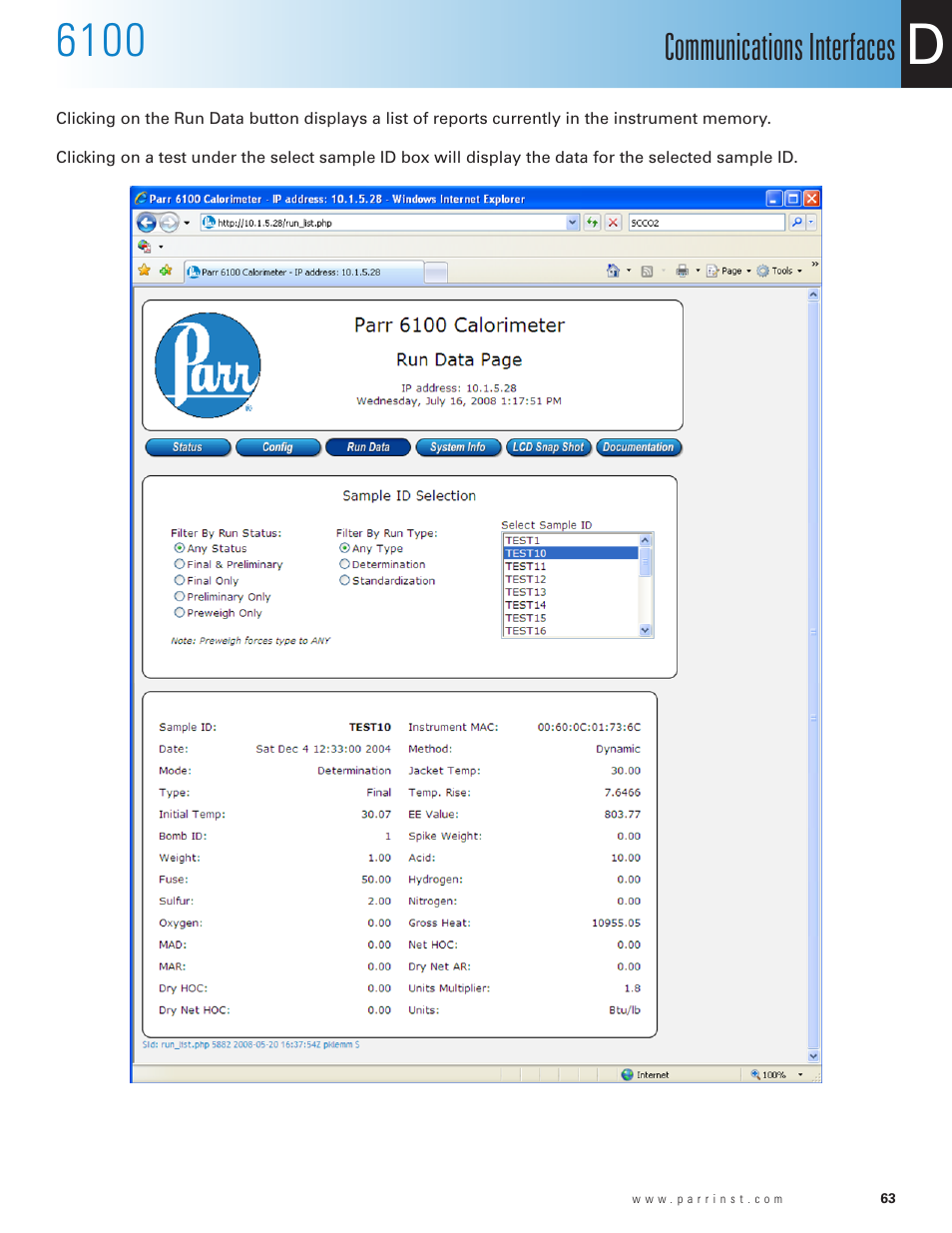The image size is (952, 1233).
Task: Click the www.parrinst.com footer text
Action: [x=708, y=1199]
